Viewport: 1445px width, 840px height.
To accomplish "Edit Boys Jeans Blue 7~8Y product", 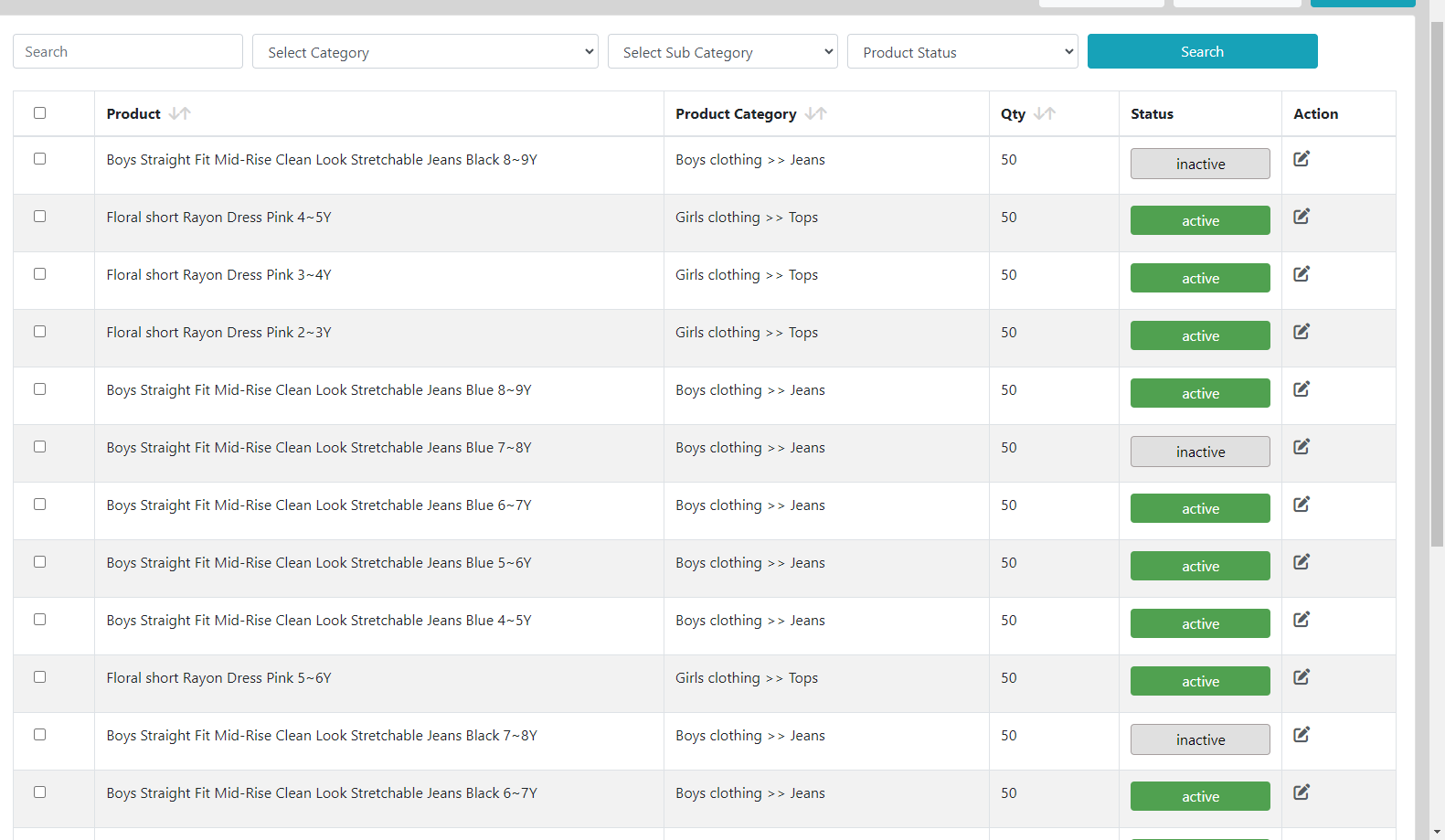I will [x=1302, y=447].
